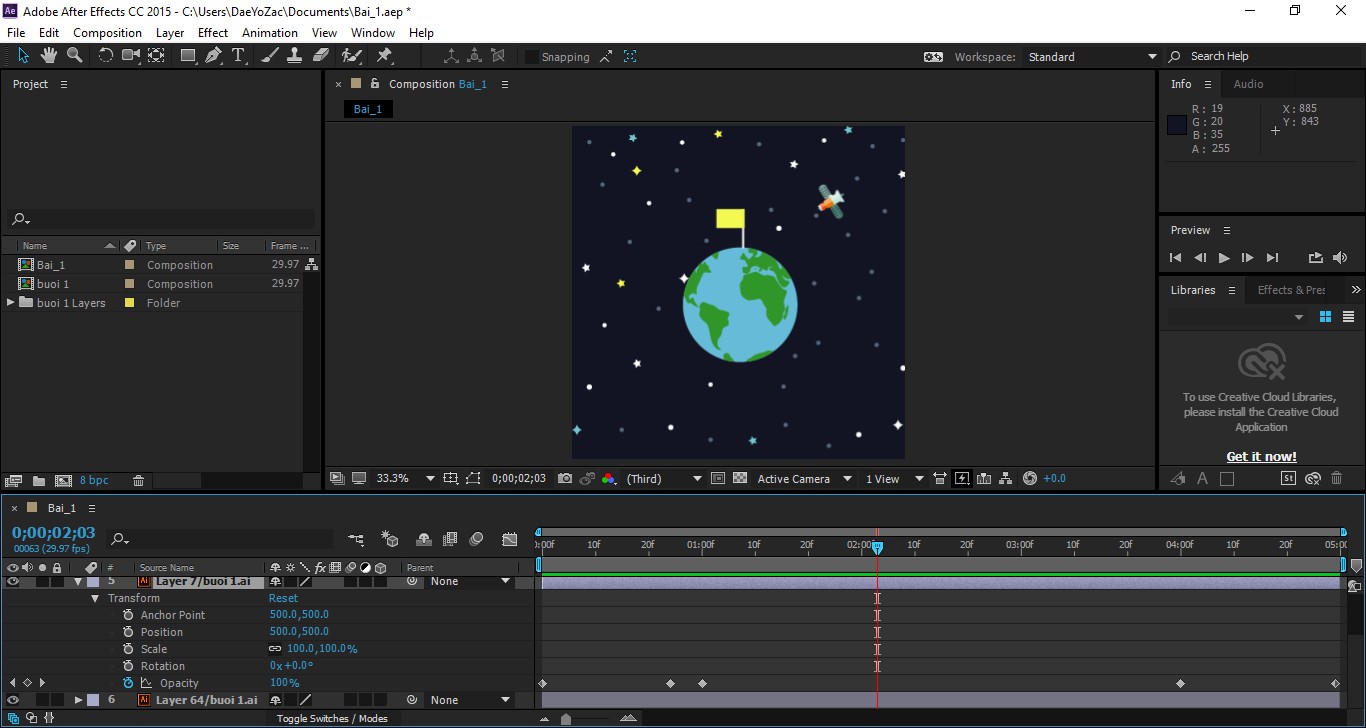Toggle the Scale constrain proportions link
The width and height of the screenshot is (1366, 728).
coord(275,649)
